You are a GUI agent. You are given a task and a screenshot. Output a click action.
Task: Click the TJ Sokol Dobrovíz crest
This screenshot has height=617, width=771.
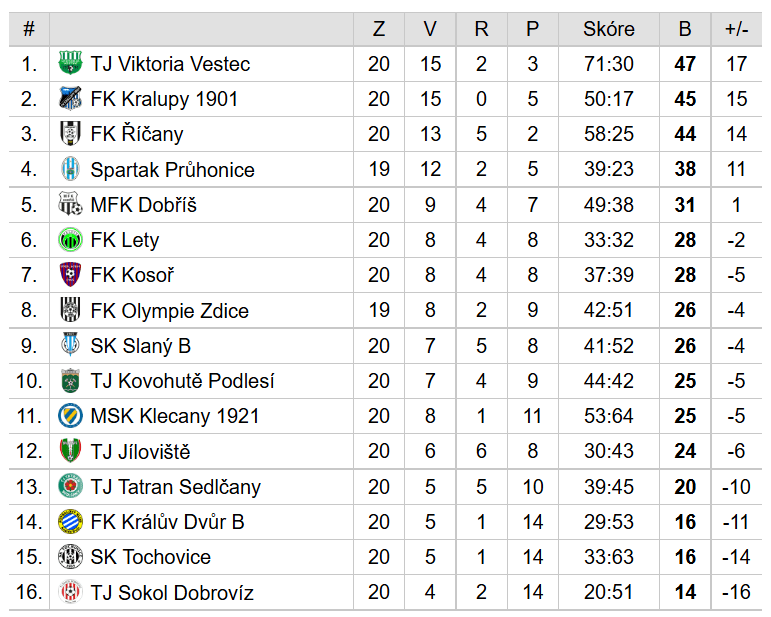tap(70, 592)
